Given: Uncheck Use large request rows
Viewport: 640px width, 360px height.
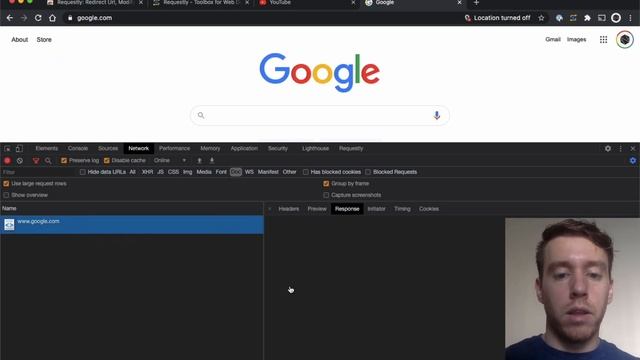Looking at the screenshot, I should click(x=6, y=184).
